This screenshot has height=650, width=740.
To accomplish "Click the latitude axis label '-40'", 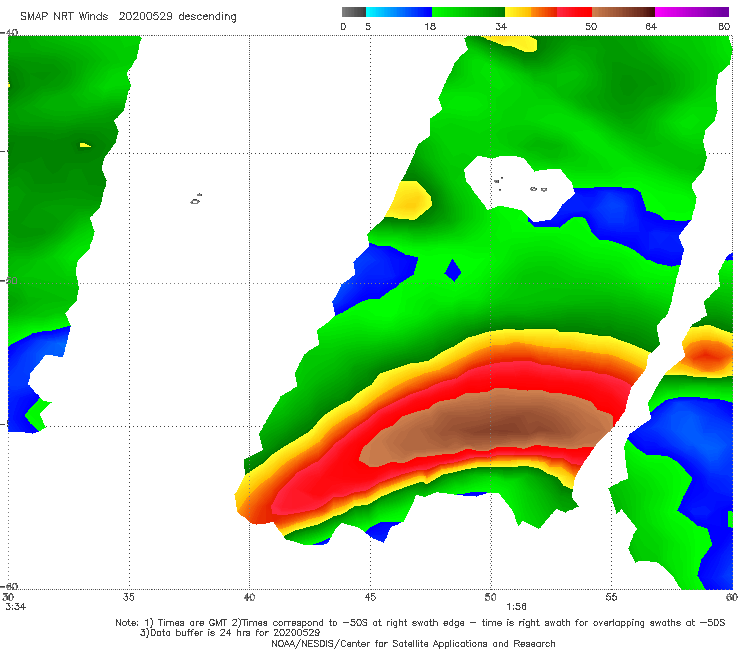I will [x=9, y=33].
